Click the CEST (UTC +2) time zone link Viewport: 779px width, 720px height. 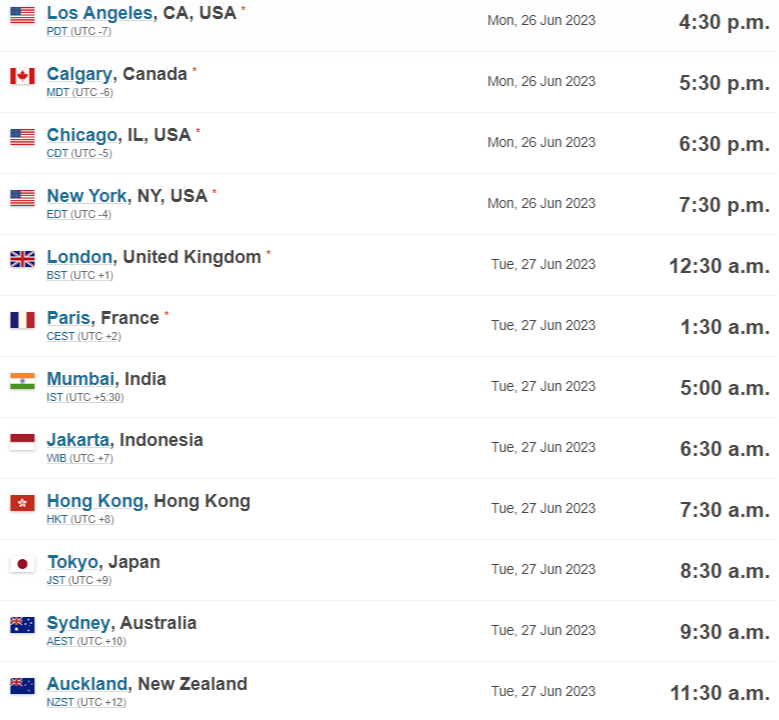(x=84, y=336)
